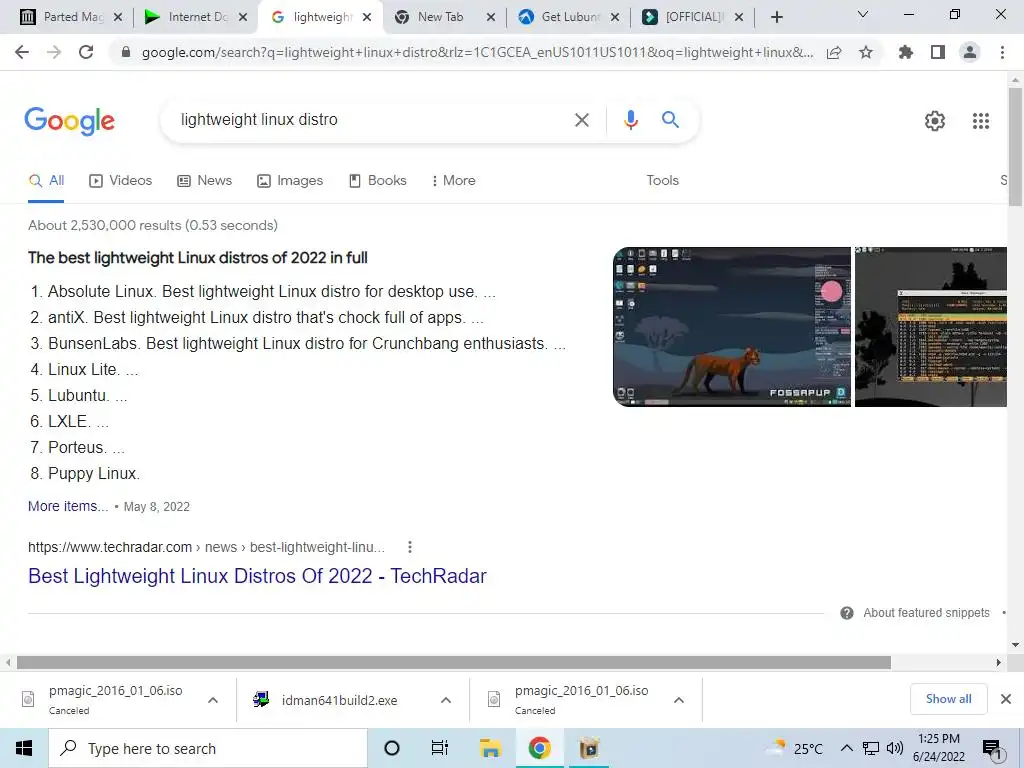This screenshot has height=768, width=1024.
Task: Close the [OFFICIAL] tab
Action: click(x=739, y=17)
